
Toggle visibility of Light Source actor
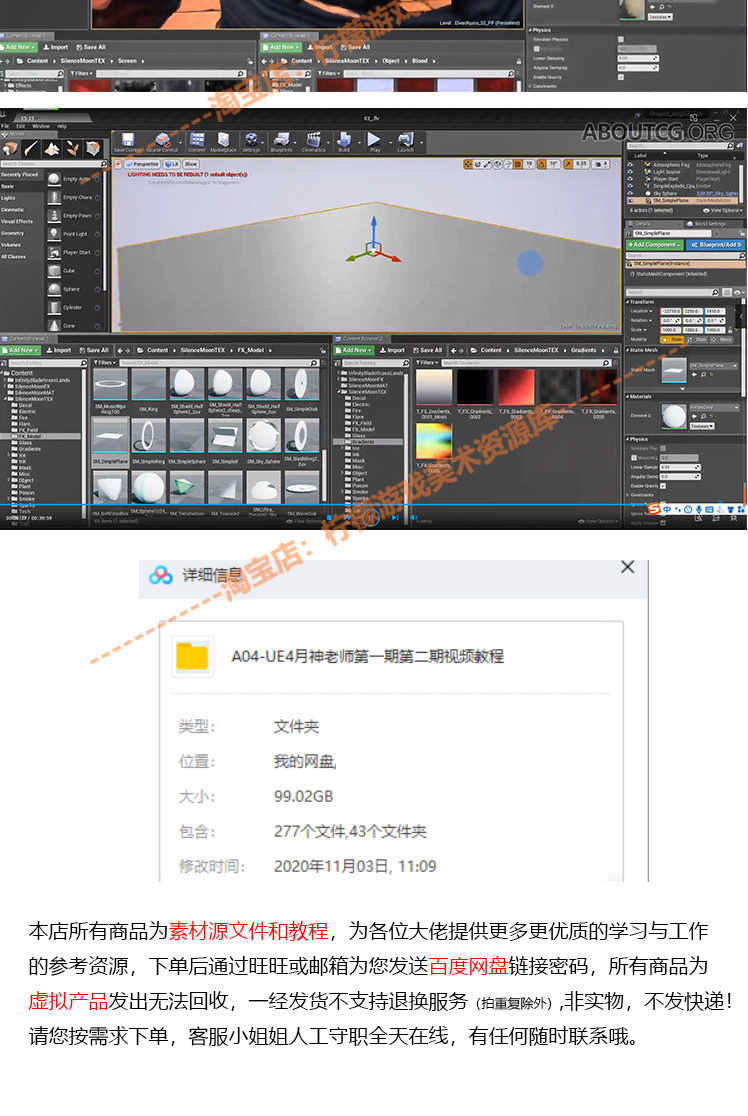click(630, 172)
